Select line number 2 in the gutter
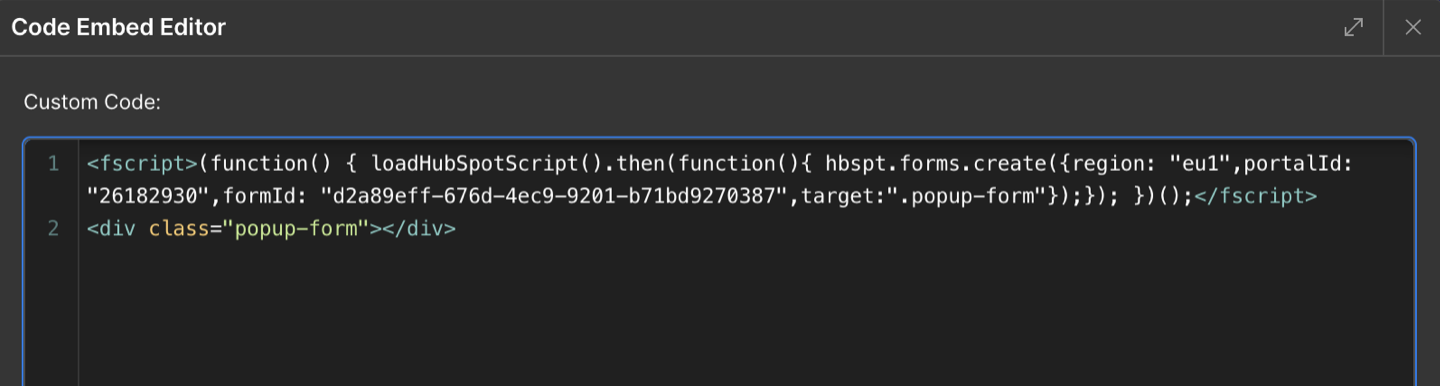Screen dimensions: 1440x386 tap(53, 229)
